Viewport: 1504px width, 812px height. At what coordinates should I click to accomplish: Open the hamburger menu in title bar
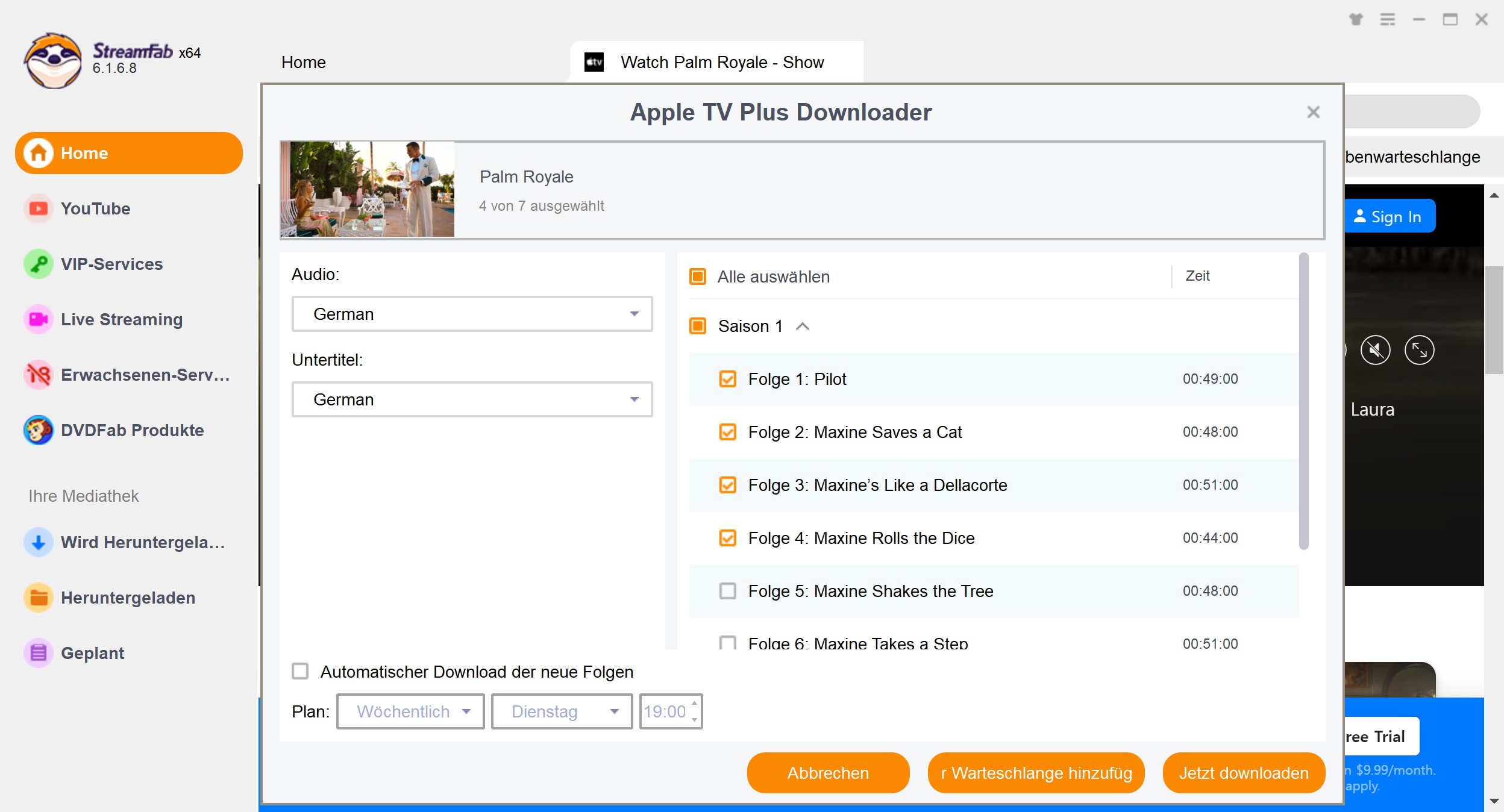click(1388, 19)
